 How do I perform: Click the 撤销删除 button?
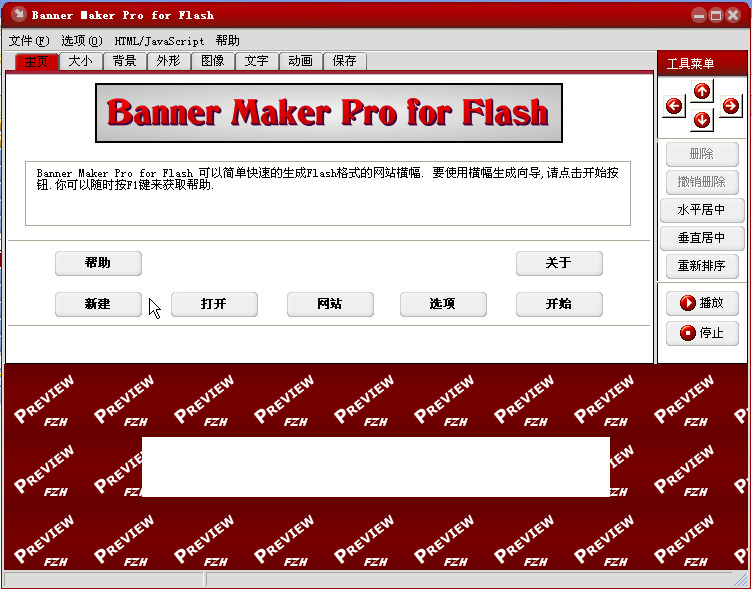[702, 182]
